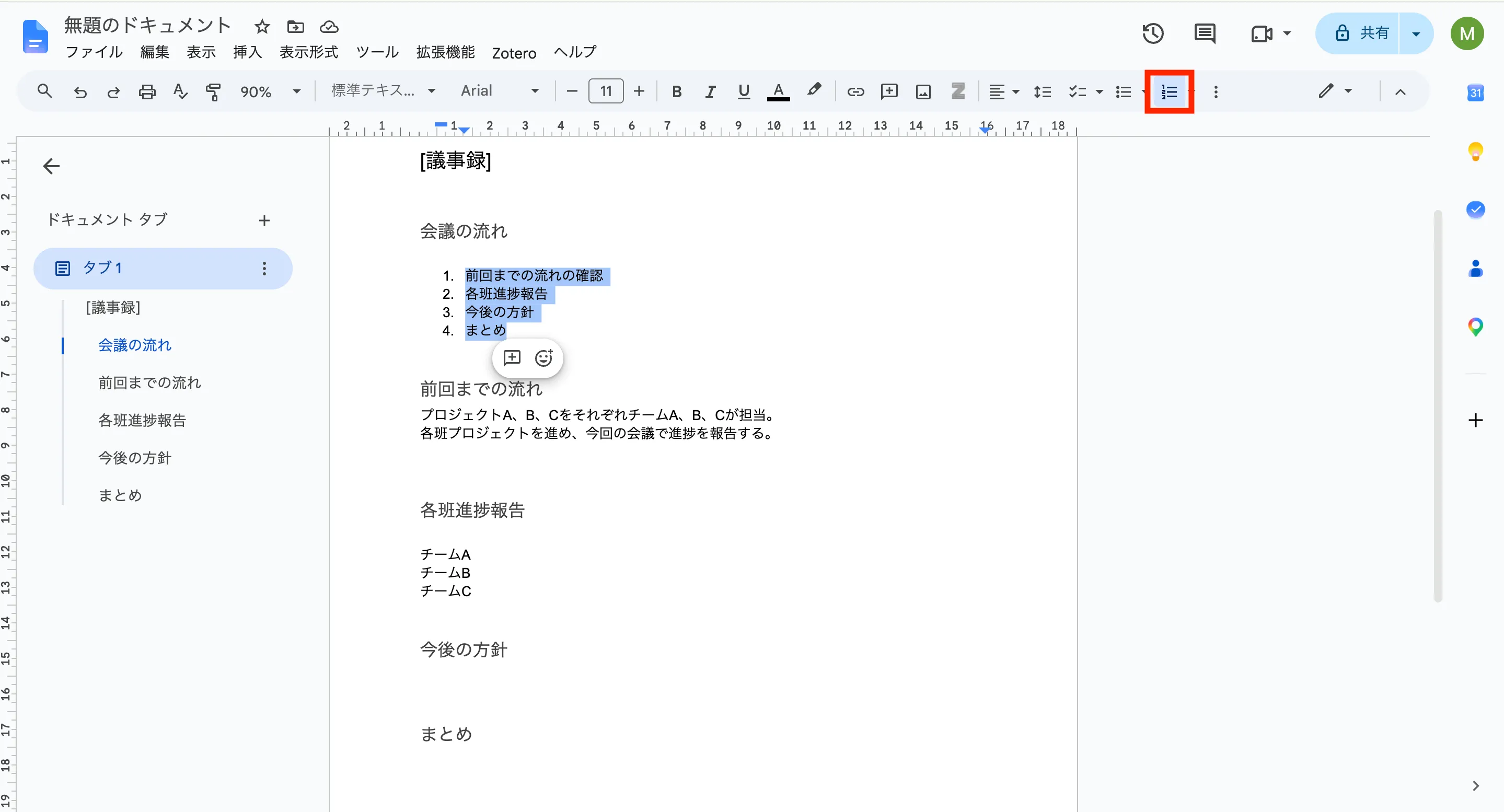Activate the paint format tool

click(213, 91)
